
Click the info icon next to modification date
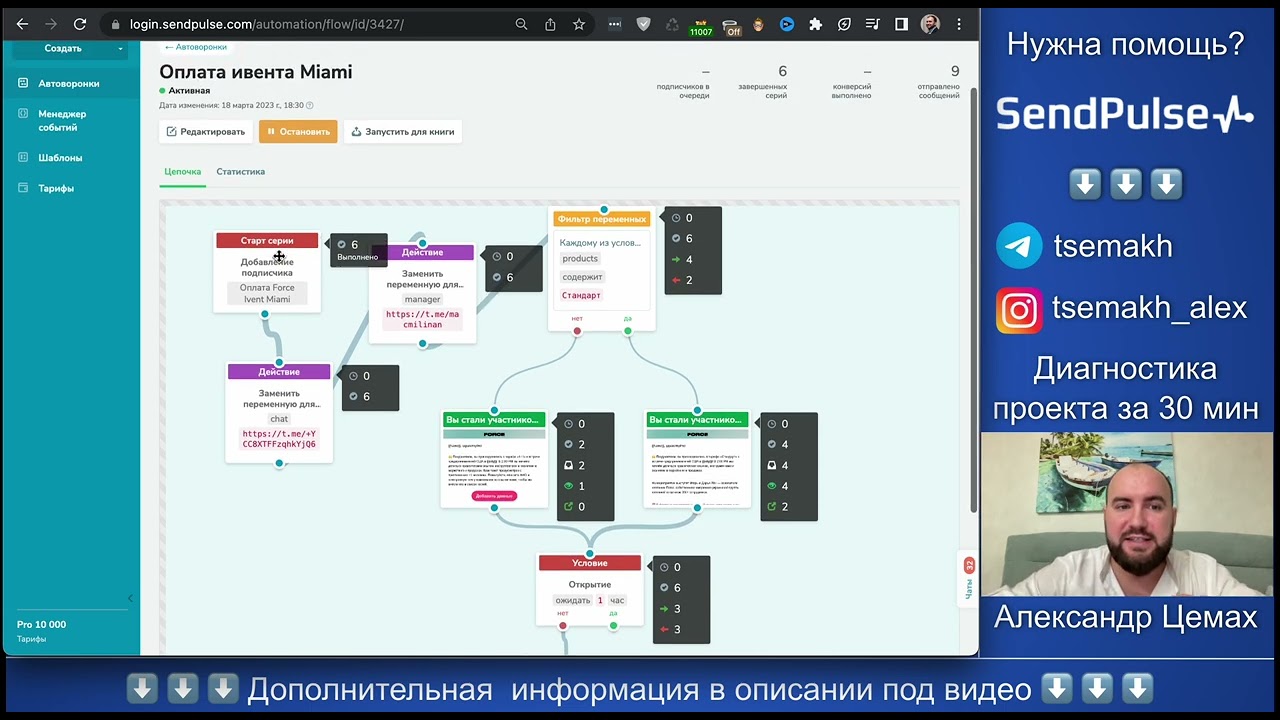[310, 105]
